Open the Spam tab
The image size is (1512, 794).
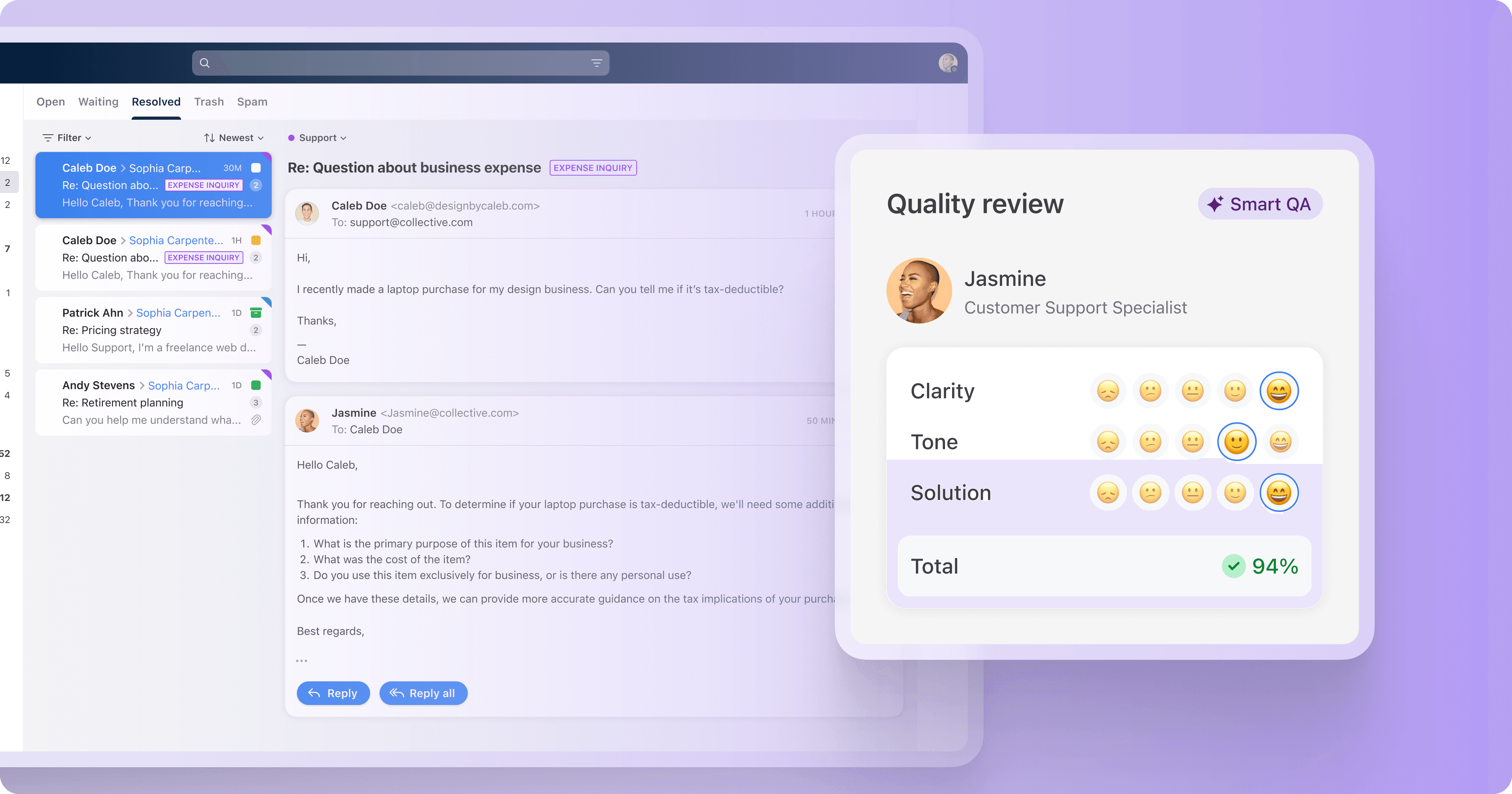(252, 102)
